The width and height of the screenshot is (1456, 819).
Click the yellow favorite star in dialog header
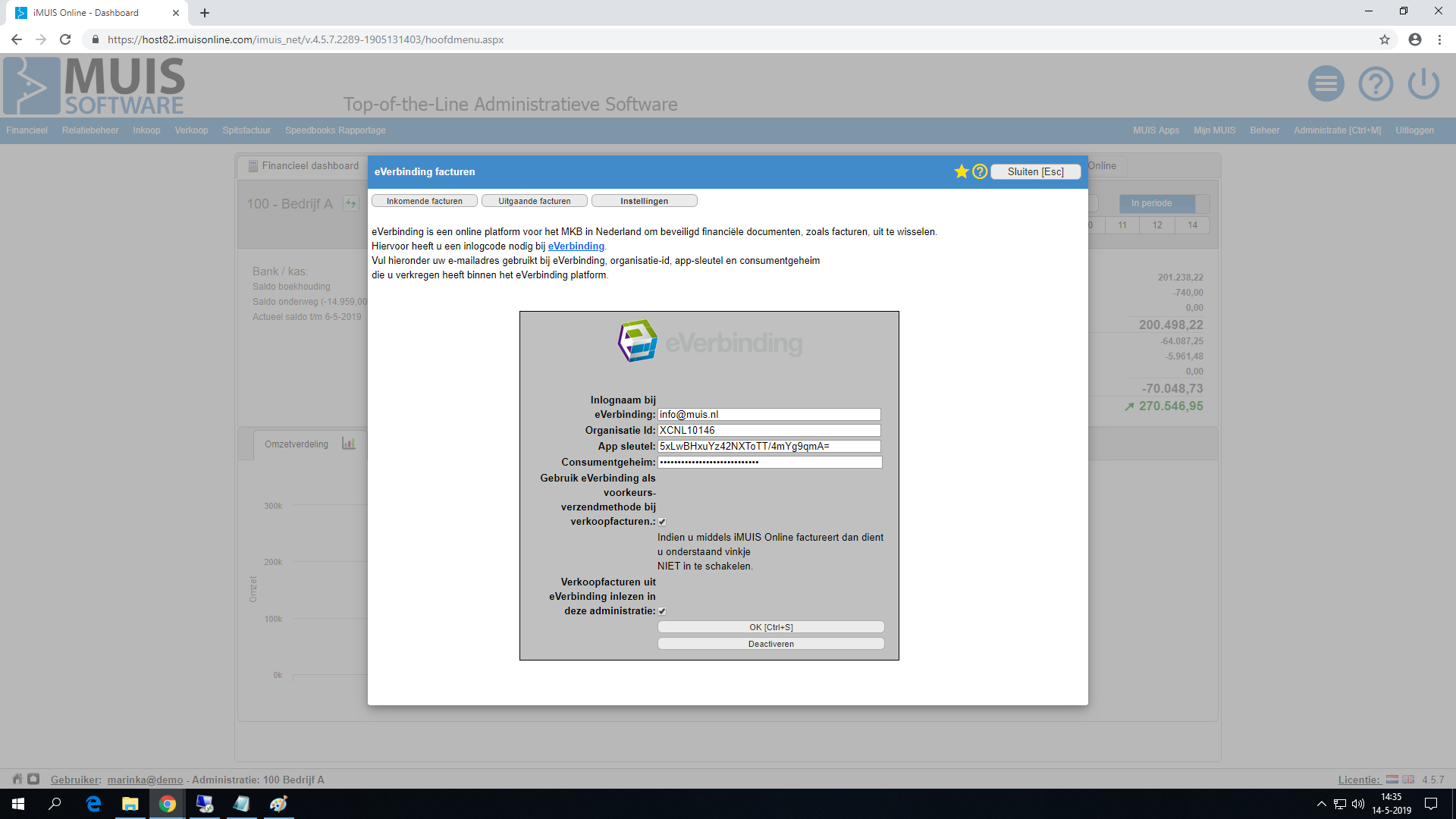(961, 171)
